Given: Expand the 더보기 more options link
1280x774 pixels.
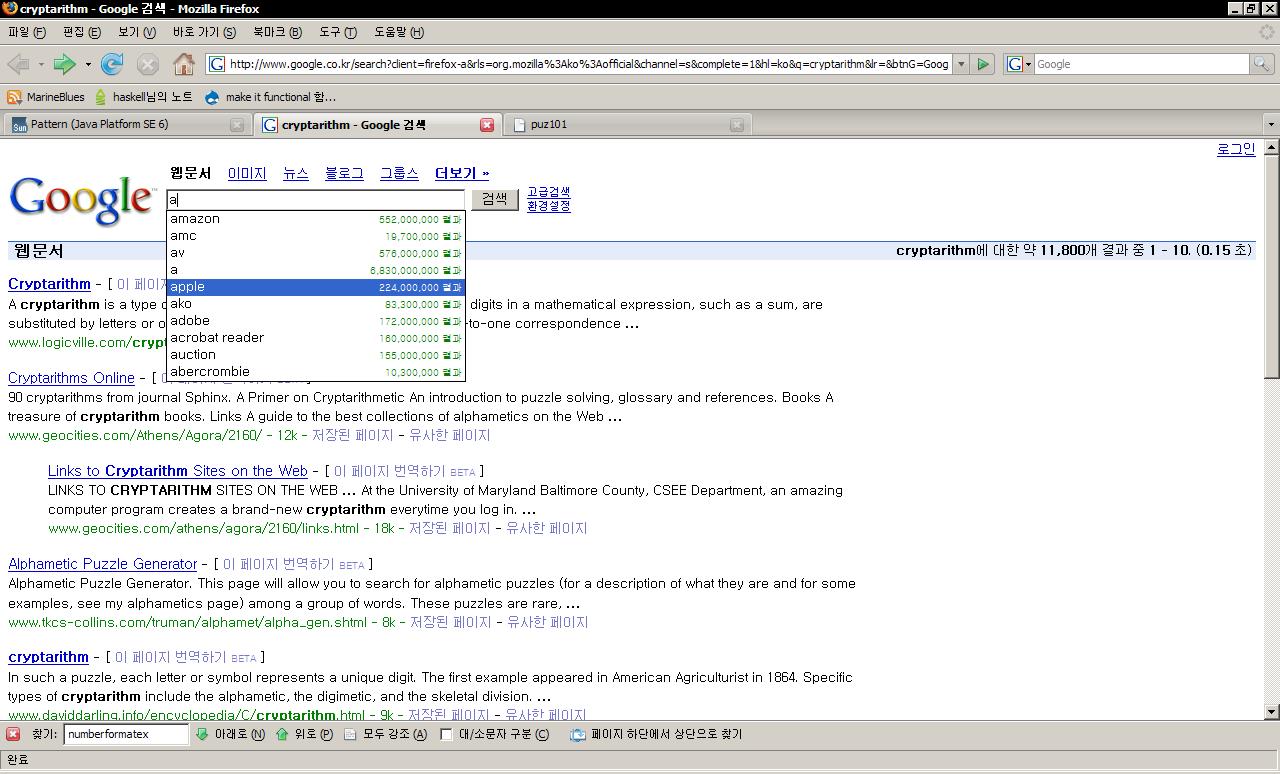Looking at the screenshot, I should pos(462,173).
